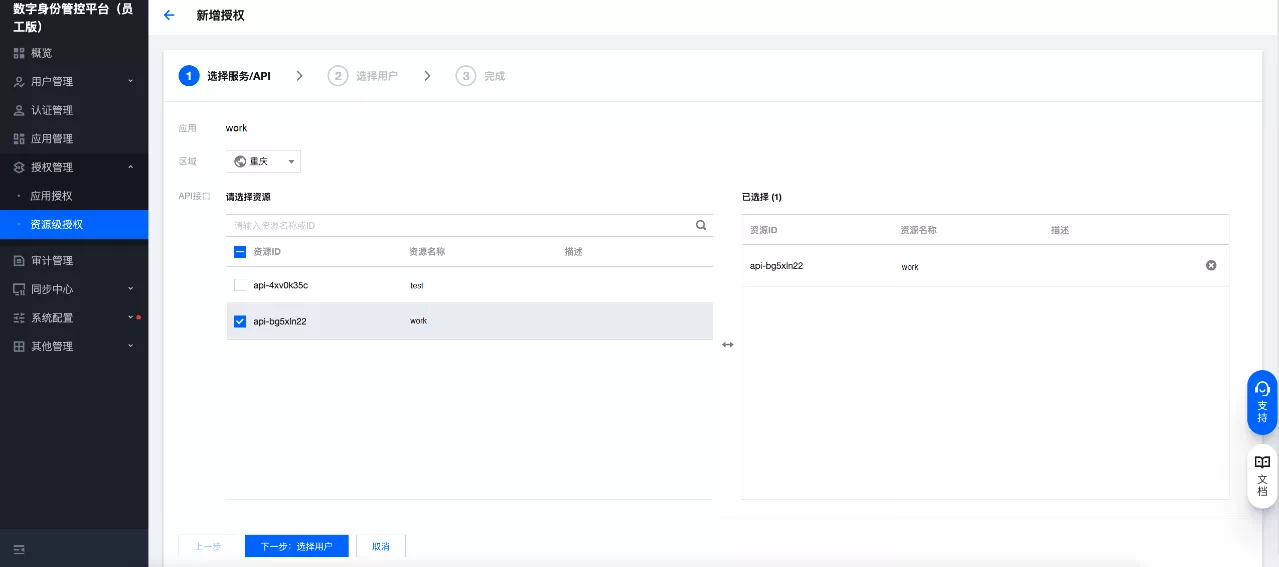The width and height of the screenshot is (1279, 567).
Task: Open 应用管理 in the sidebar
Action: click(x=52, y=139)
